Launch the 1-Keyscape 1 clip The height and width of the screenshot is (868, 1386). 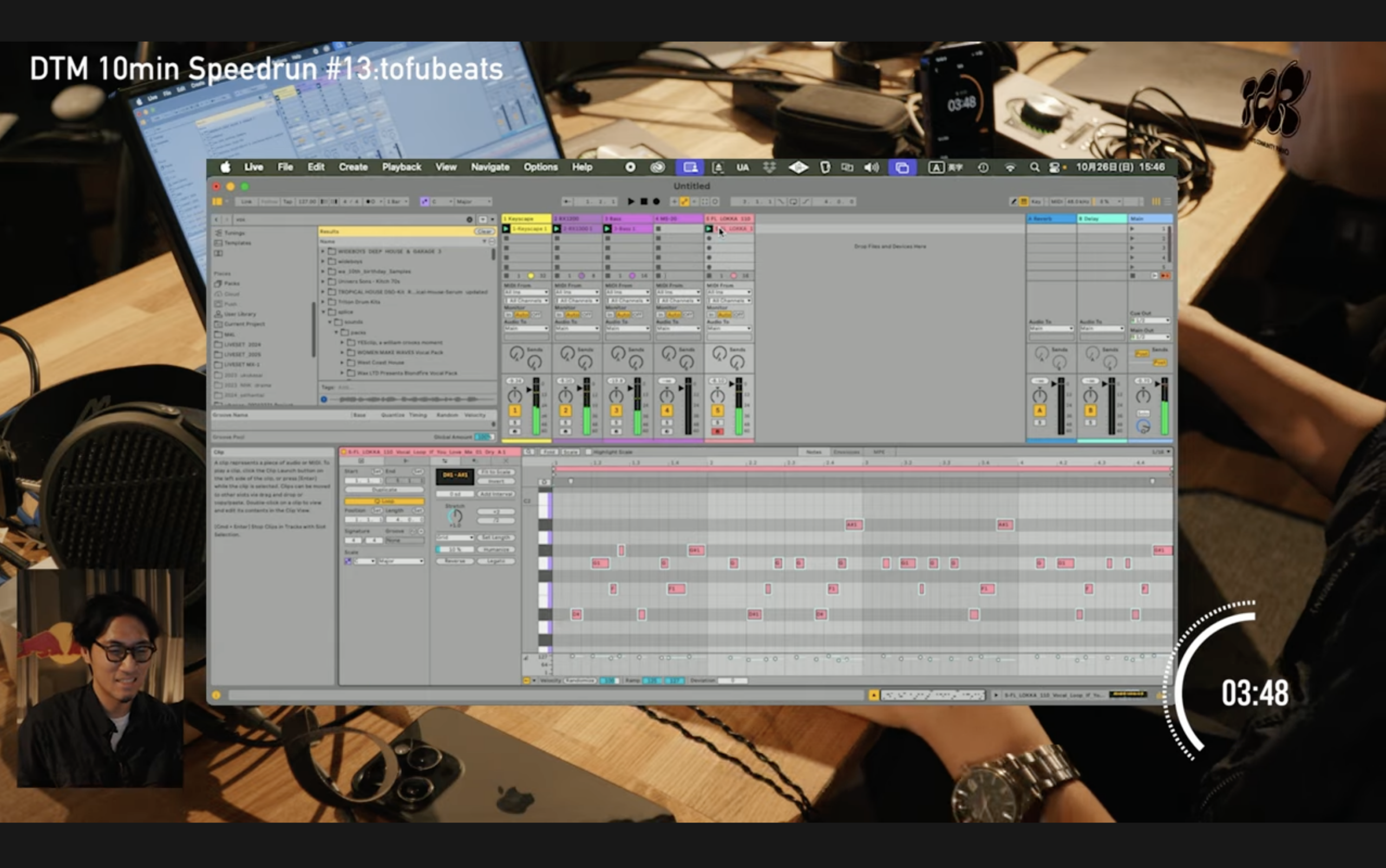pyautogui.click(x=506, y=229)
